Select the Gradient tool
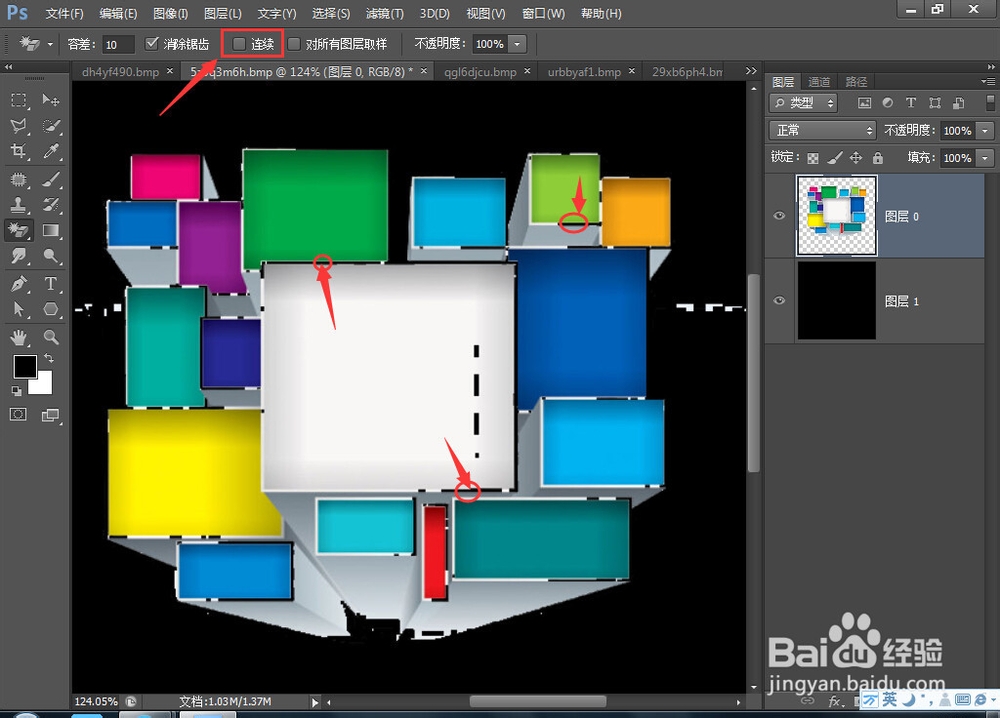This screenshot has height=718, width=1000. pyautogui.click(x=50, y=230)
